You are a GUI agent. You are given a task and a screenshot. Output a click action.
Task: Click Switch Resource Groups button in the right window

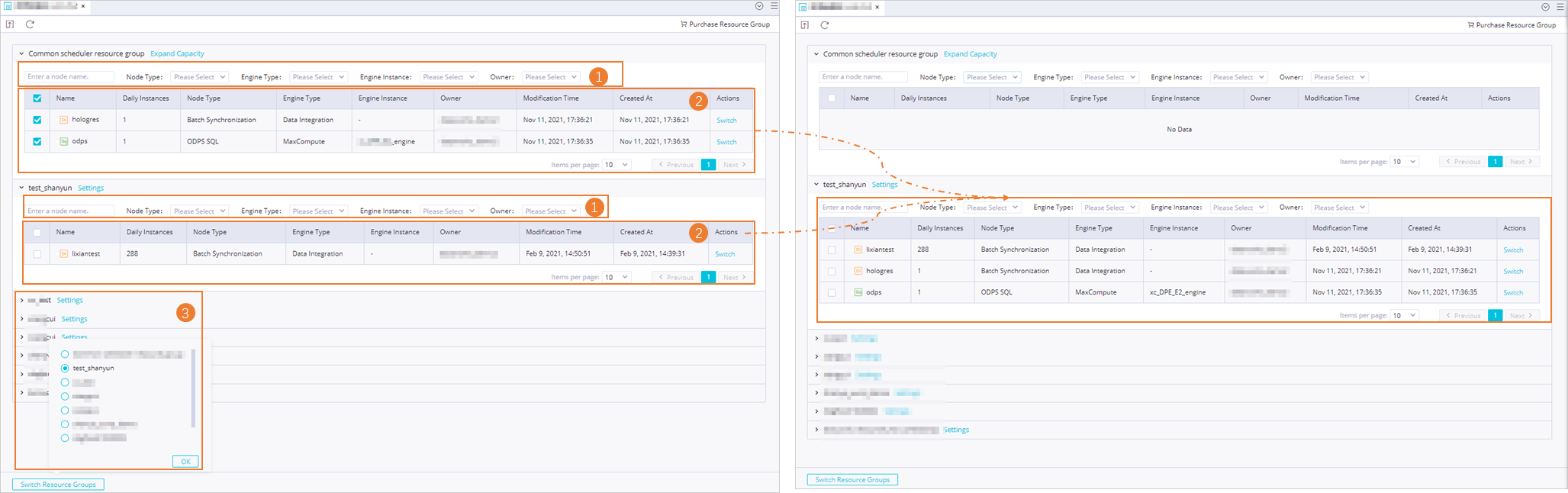[x=852, y=480]
